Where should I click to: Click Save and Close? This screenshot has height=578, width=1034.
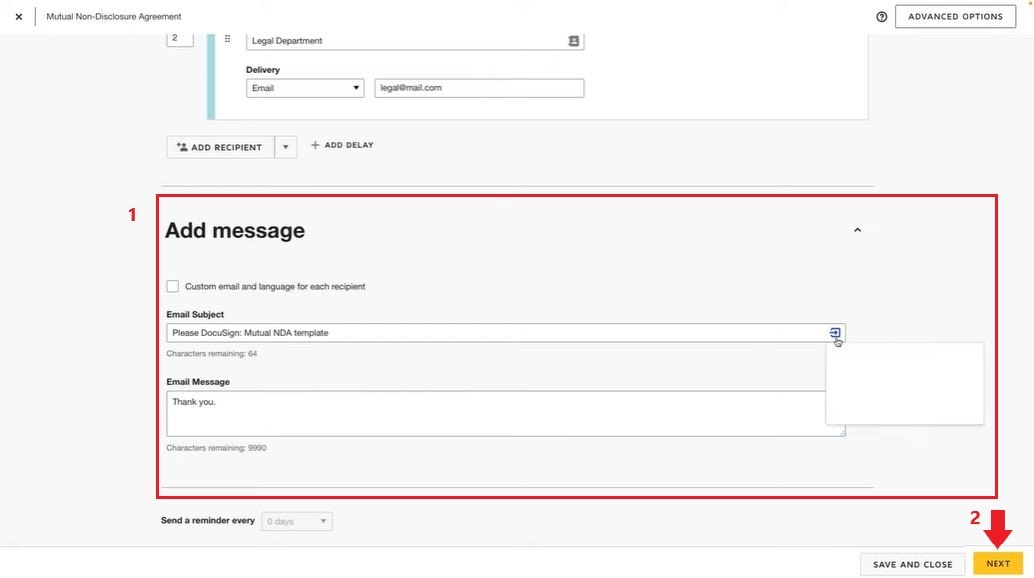pyautogui.click(x=912, y=564)
